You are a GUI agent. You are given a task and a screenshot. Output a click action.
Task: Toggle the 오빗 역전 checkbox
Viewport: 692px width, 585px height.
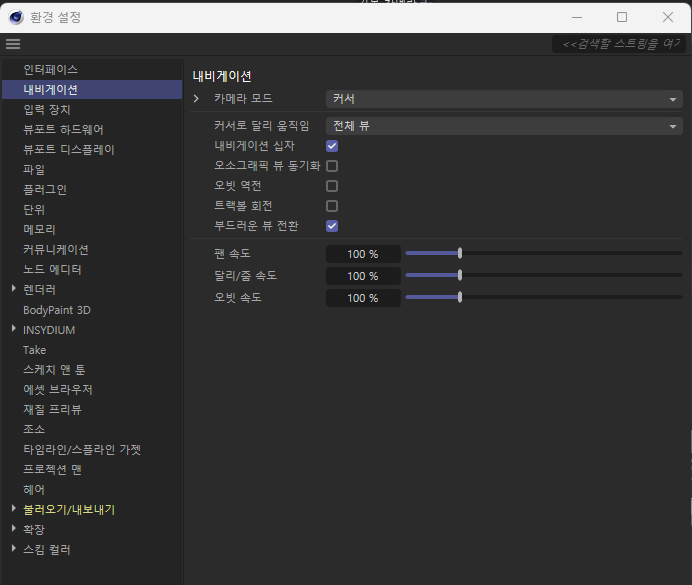(332, 186)
